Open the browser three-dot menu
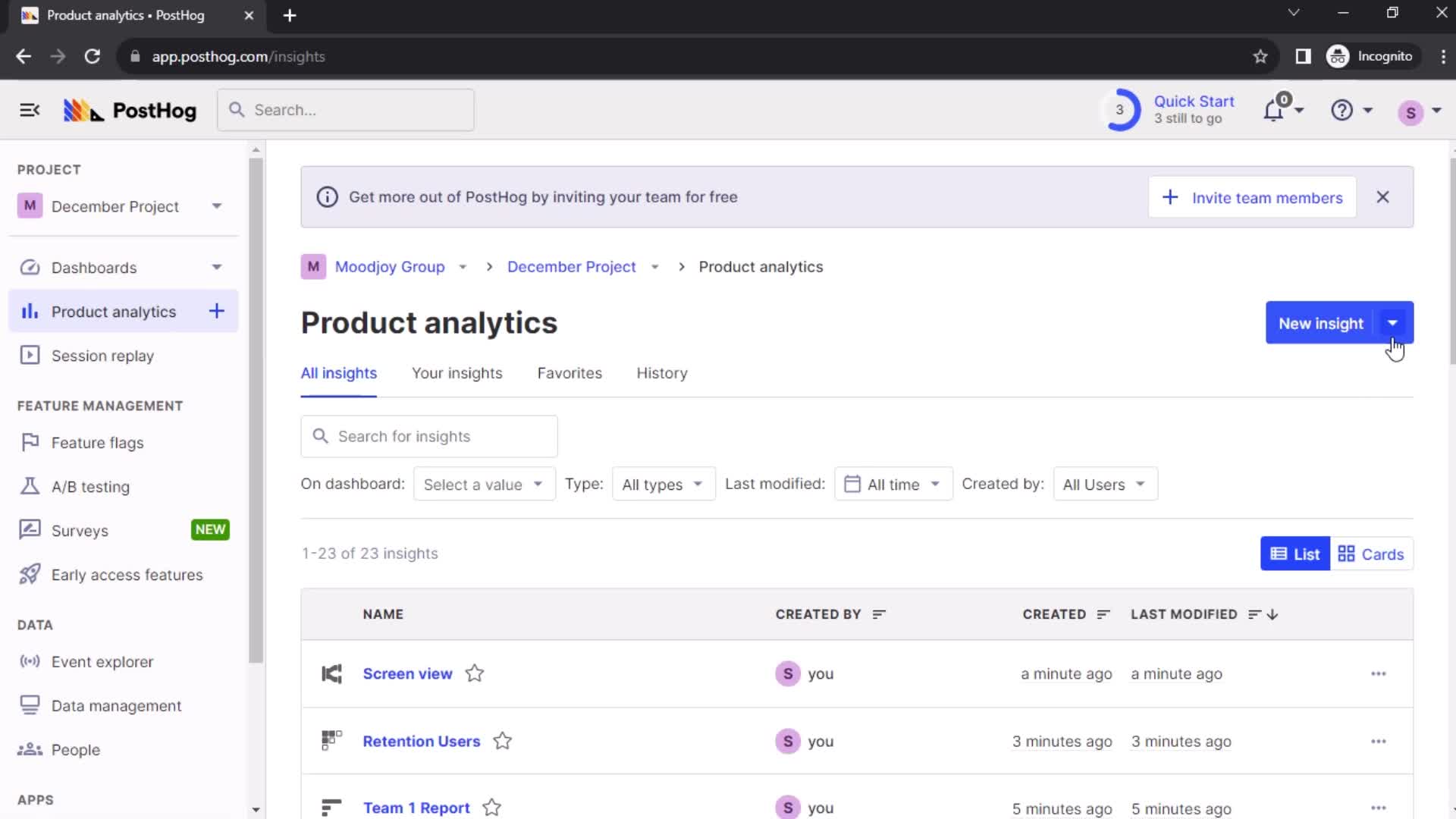 click(1443, 57)
